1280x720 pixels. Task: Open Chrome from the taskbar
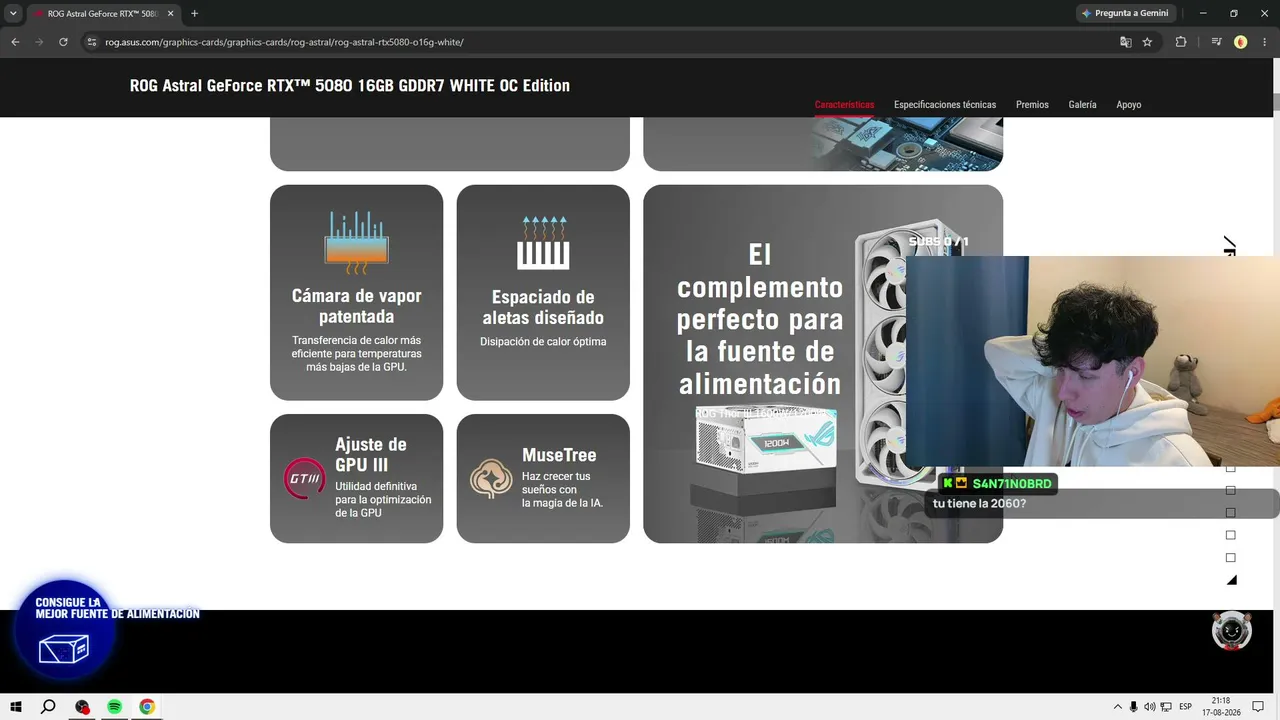[x=147, y=707]
